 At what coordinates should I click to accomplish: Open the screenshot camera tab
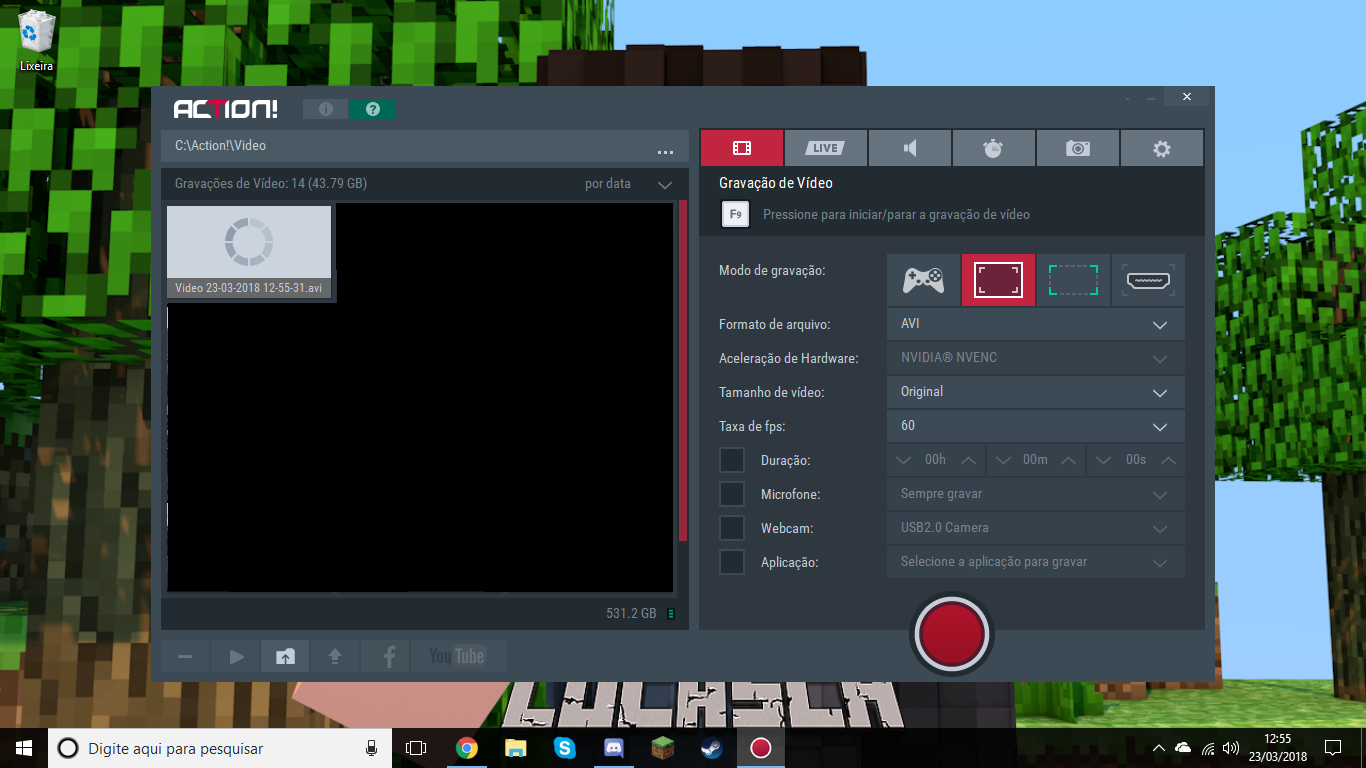(x=1077, y=148)
